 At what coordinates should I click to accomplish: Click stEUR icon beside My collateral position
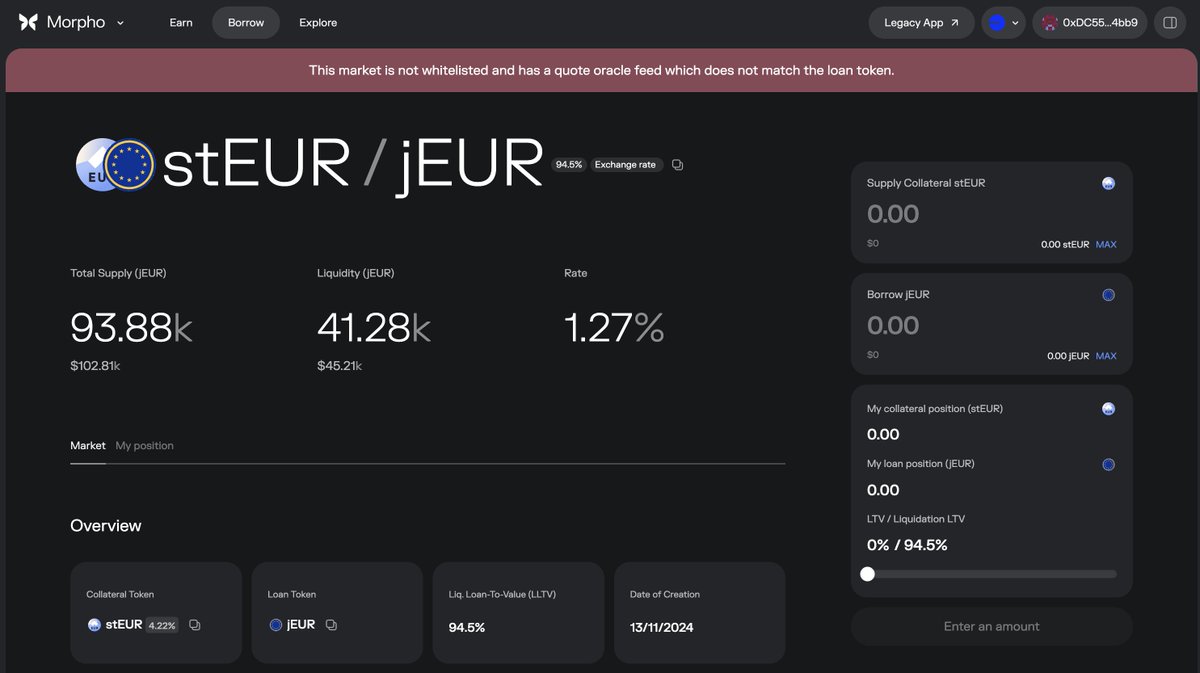(1108, 408)
